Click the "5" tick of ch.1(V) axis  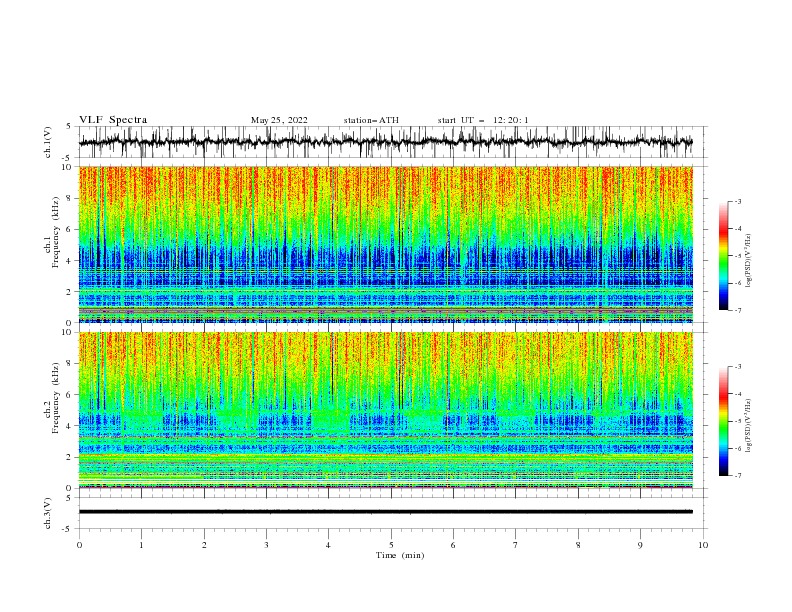pos(71,126)
